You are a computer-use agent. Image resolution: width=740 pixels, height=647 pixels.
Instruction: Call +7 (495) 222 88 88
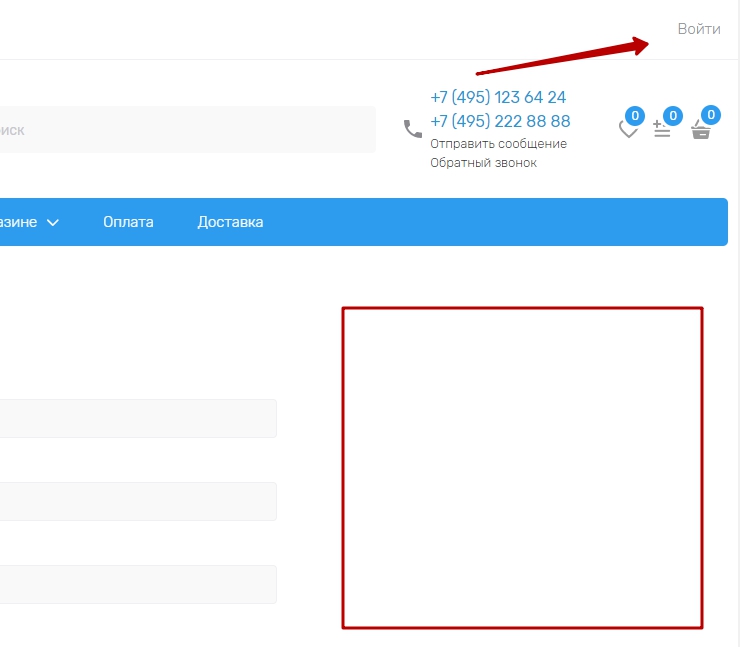(500, 121)
